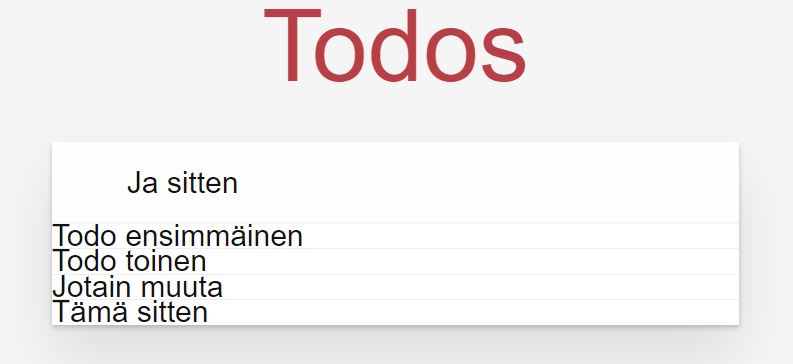The height and width of the screenshot is (364, 793).
Task: Click the word 'ensimmäinen' in the first todo
Action: pos(214,236)
